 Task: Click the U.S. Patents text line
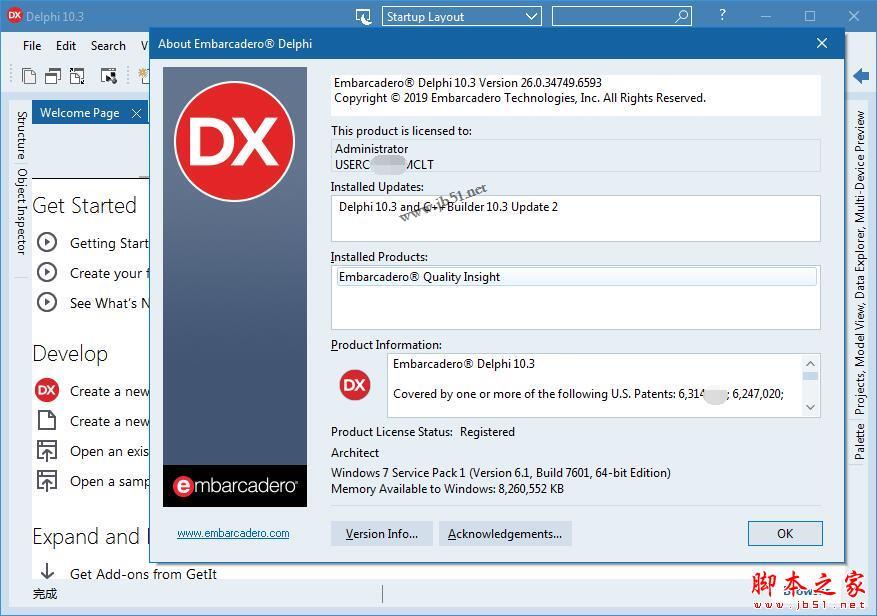point(588,394)
